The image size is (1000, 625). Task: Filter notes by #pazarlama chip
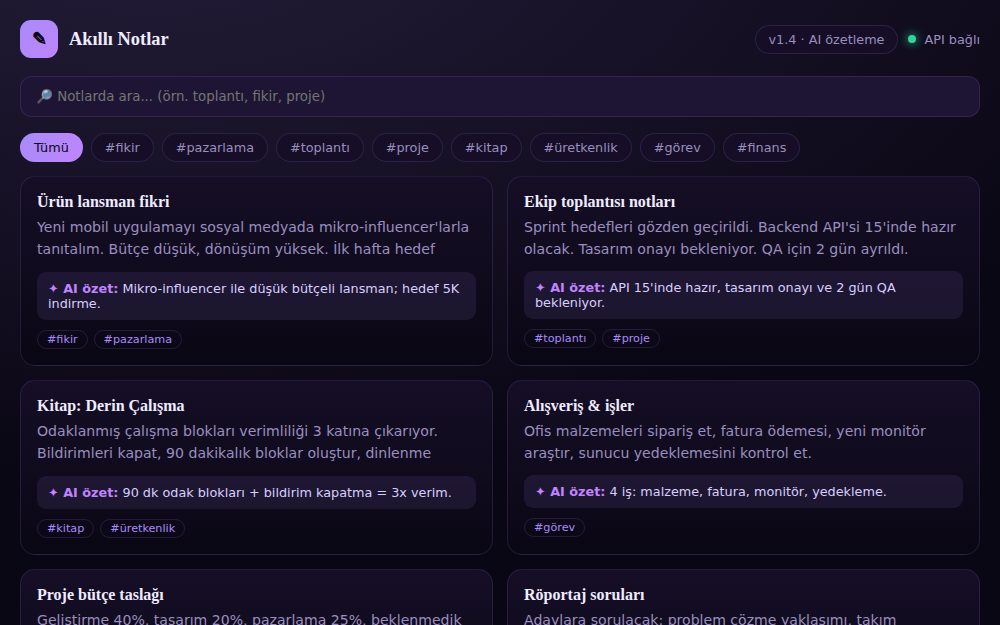tap(215, 147)
